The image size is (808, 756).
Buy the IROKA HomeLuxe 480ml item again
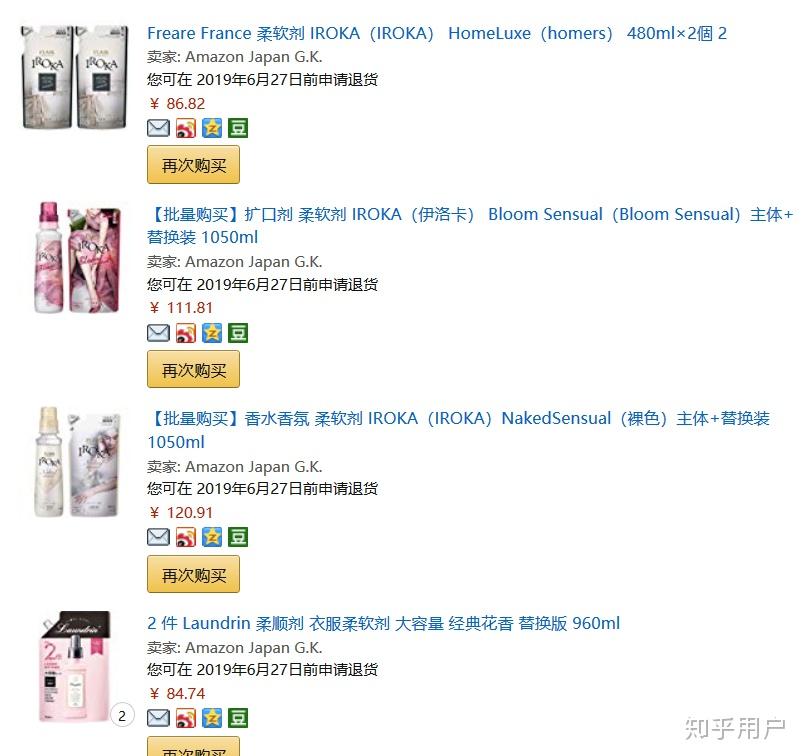click(x=193, y=165)
